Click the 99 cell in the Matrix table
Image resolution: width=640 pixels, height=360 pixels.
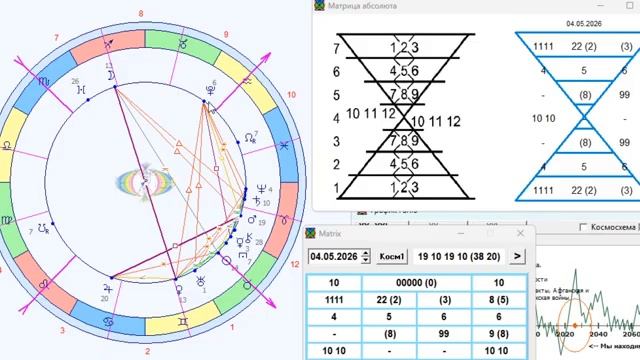click(x=444, y=334)
